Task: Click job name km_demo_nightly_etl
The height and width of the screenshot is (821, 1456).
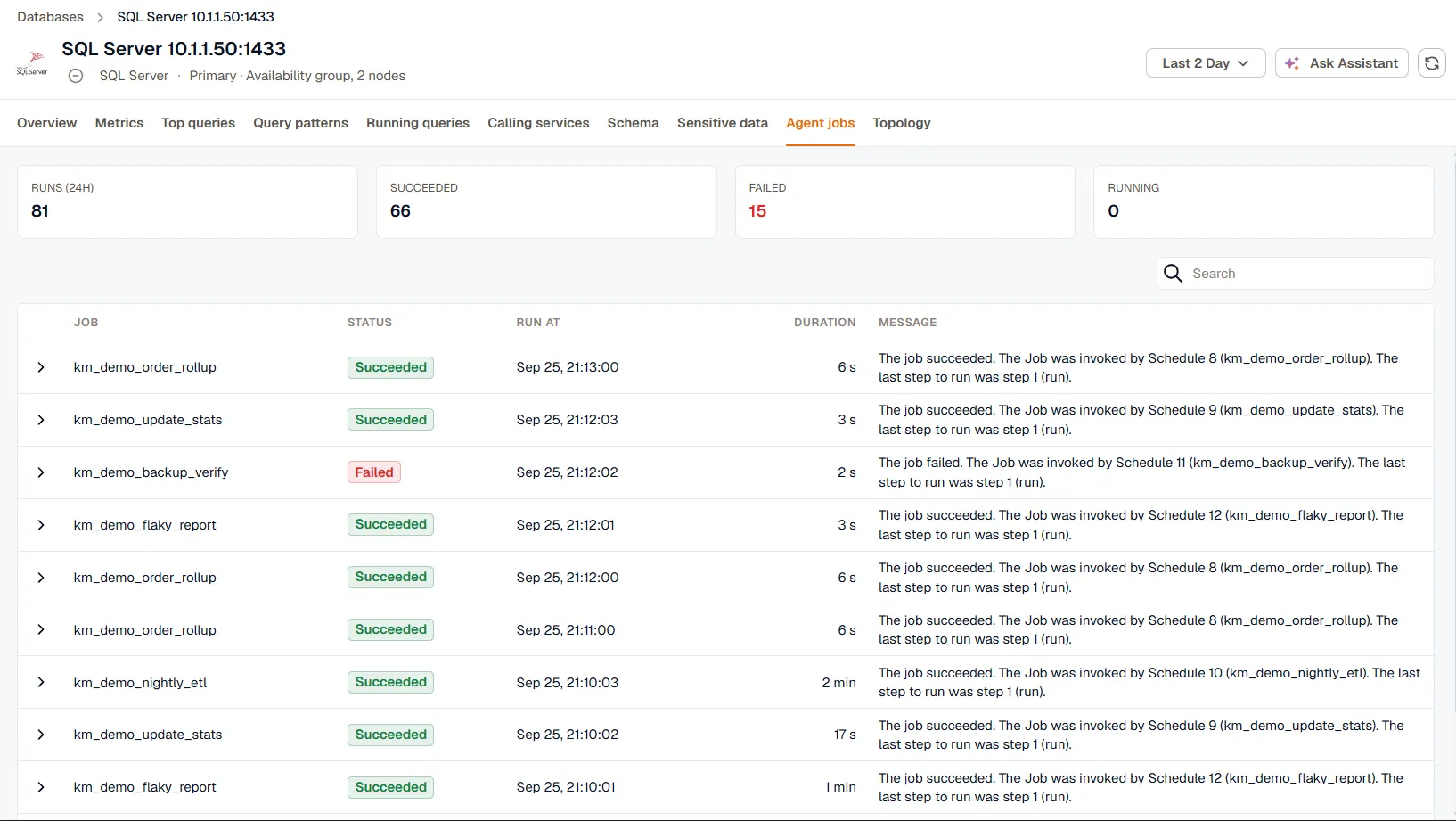Action: coord(140,683)
